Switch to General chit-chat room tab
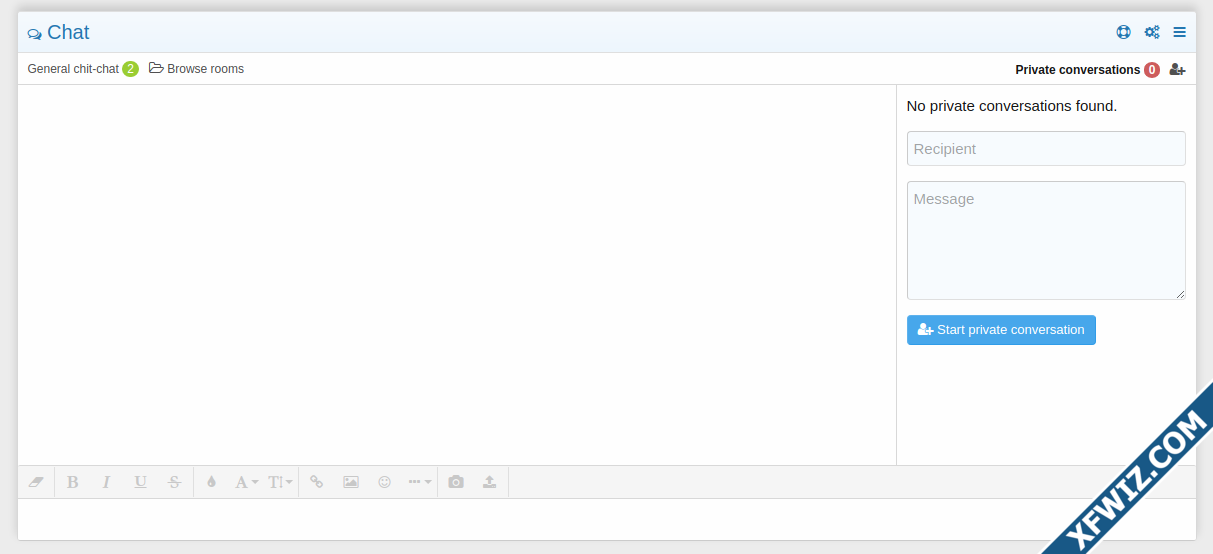Image resolution: width=1213 pixels, height=554 pixels. pos(73,69)
